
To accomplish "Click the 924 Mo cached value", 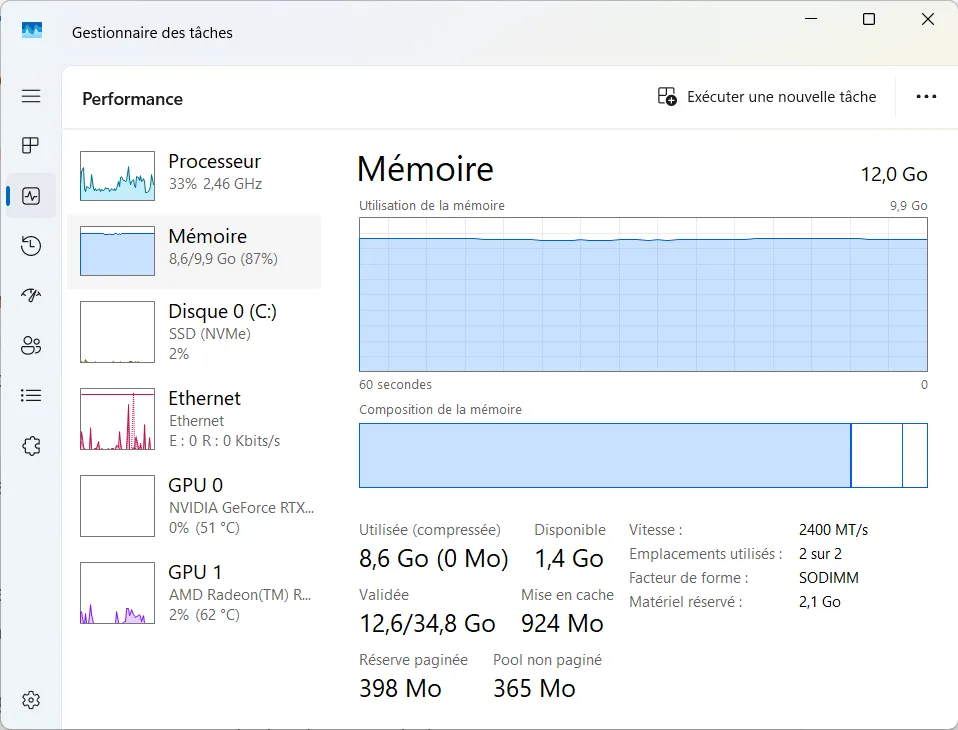I will click(562, 624).
